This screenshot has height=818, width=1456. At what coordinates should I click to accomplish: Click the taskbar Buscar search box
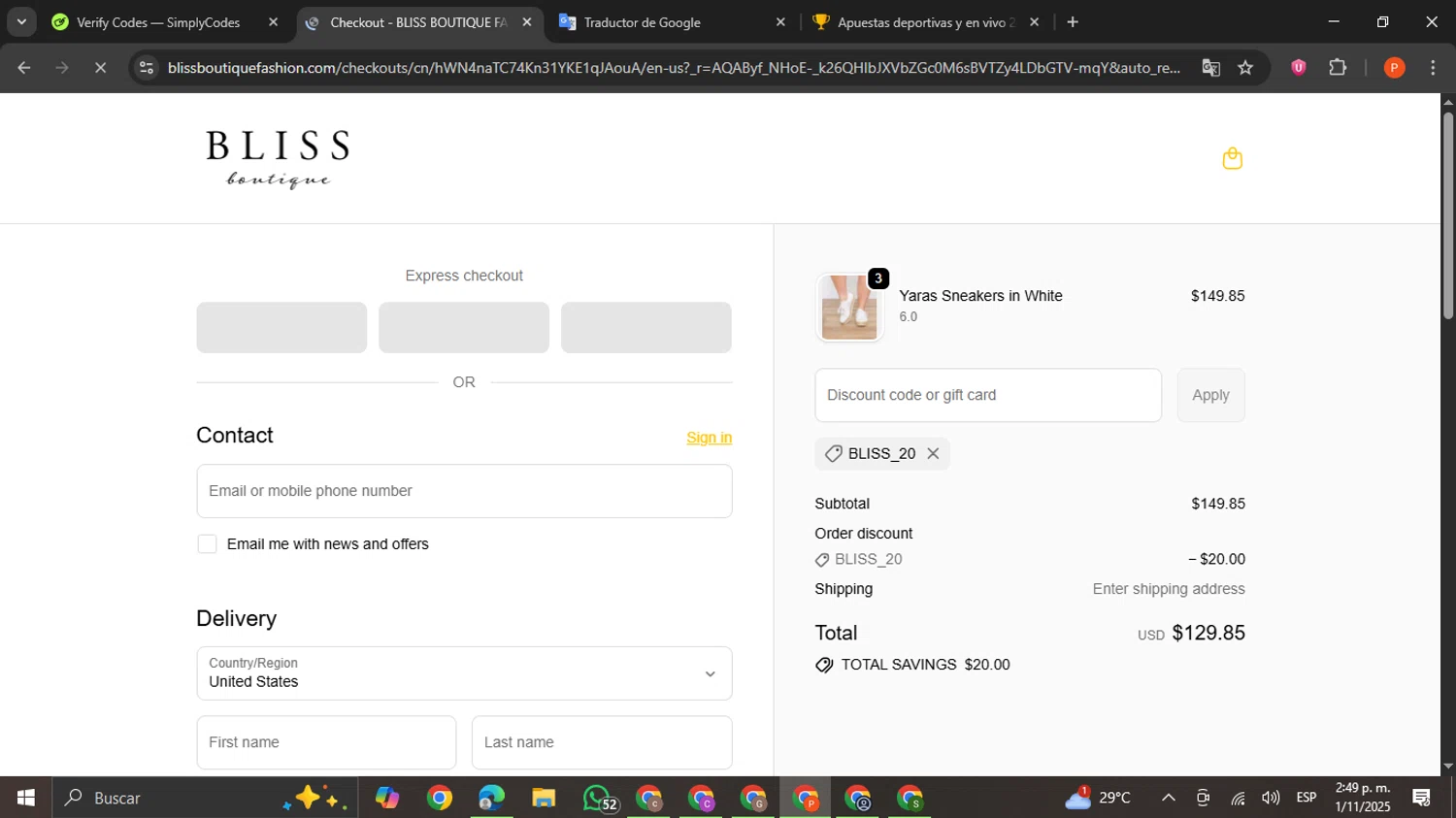(x=204, y=798)
